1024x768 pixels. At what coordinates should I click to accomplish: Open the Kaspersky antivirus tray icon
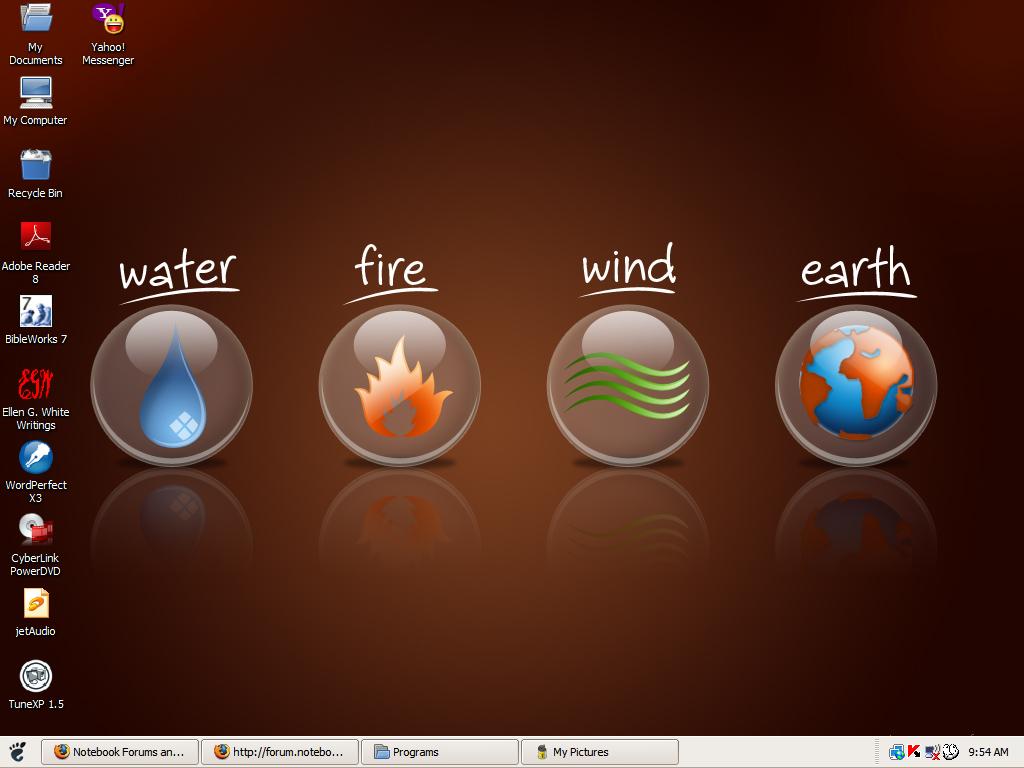pos(914,752)
